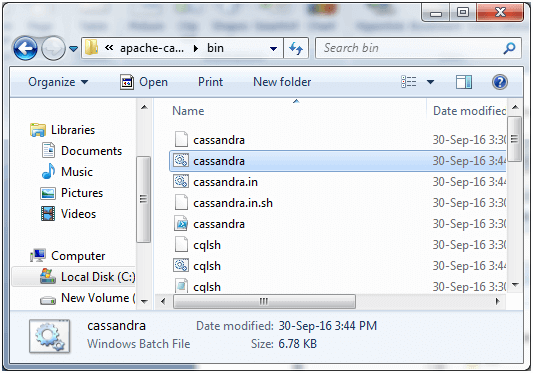Open the Videos library

pyautogui.click(x=79, y=214)
